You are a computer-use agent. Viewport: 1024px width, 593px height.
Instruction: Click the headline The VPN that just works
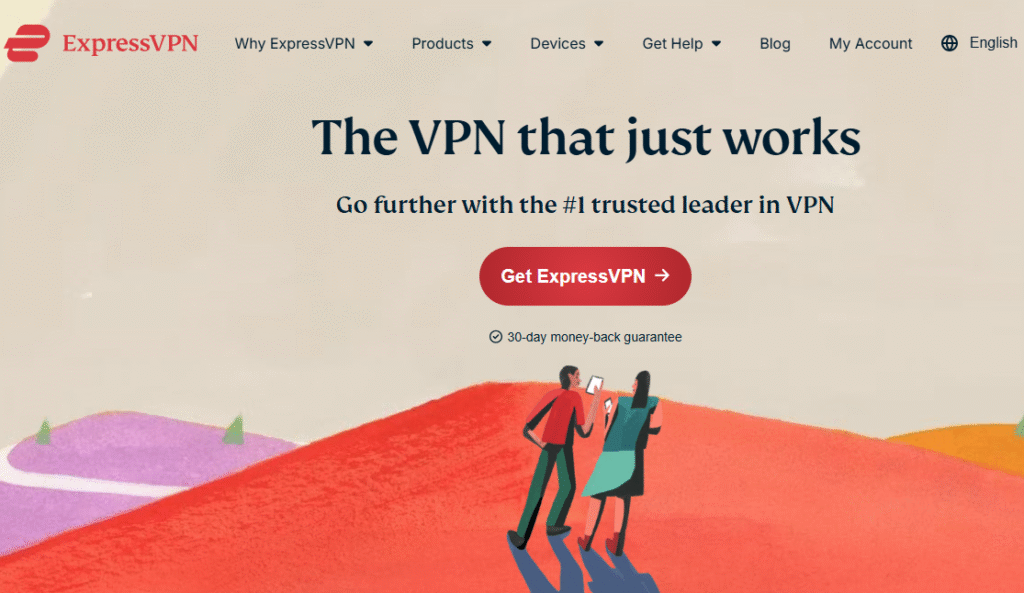(x=586, y=138)
